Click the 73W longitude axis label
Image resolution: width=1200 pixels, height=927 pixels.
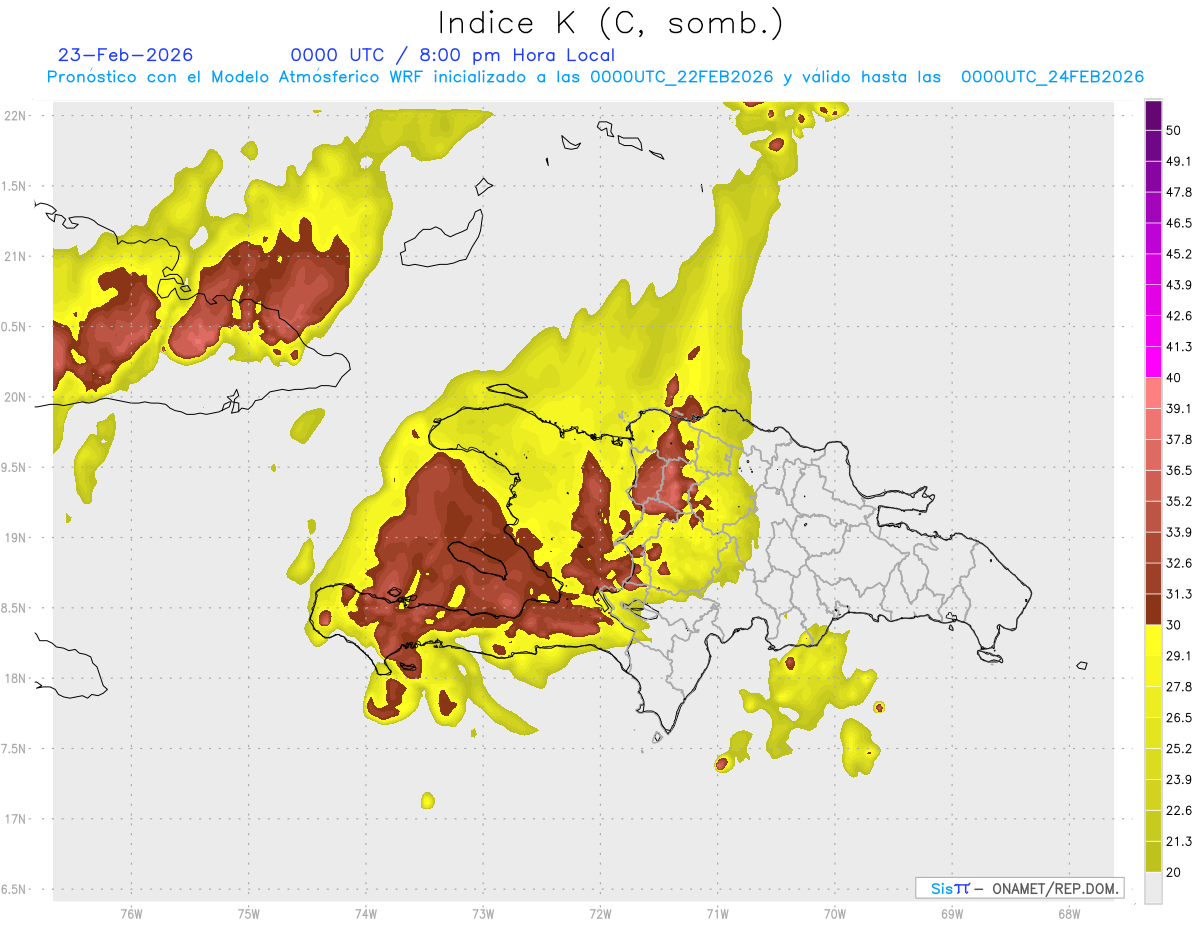(x=483, y=914)
